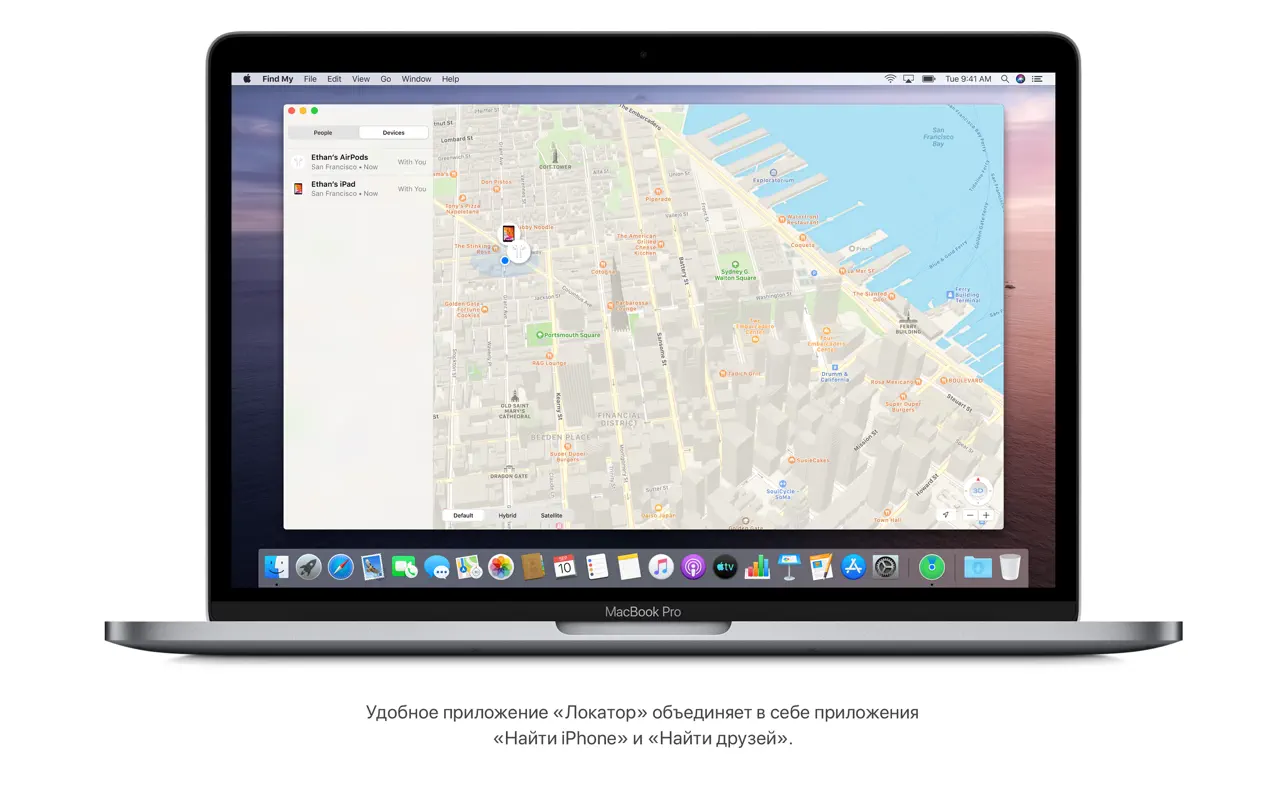1286x804 pixels.
Task: Click the AirPods pin on the map
Action: point(520,251)
